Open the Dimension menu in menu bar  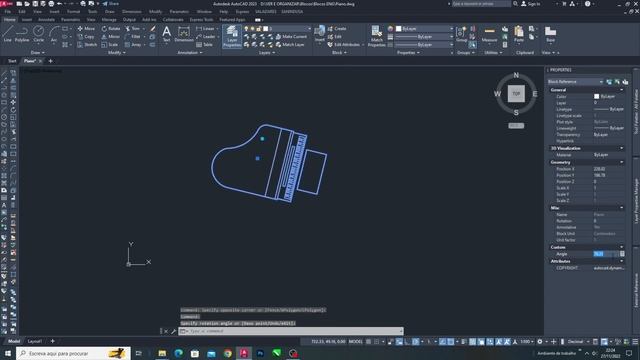pyautogui.click(x=132, y=12)
